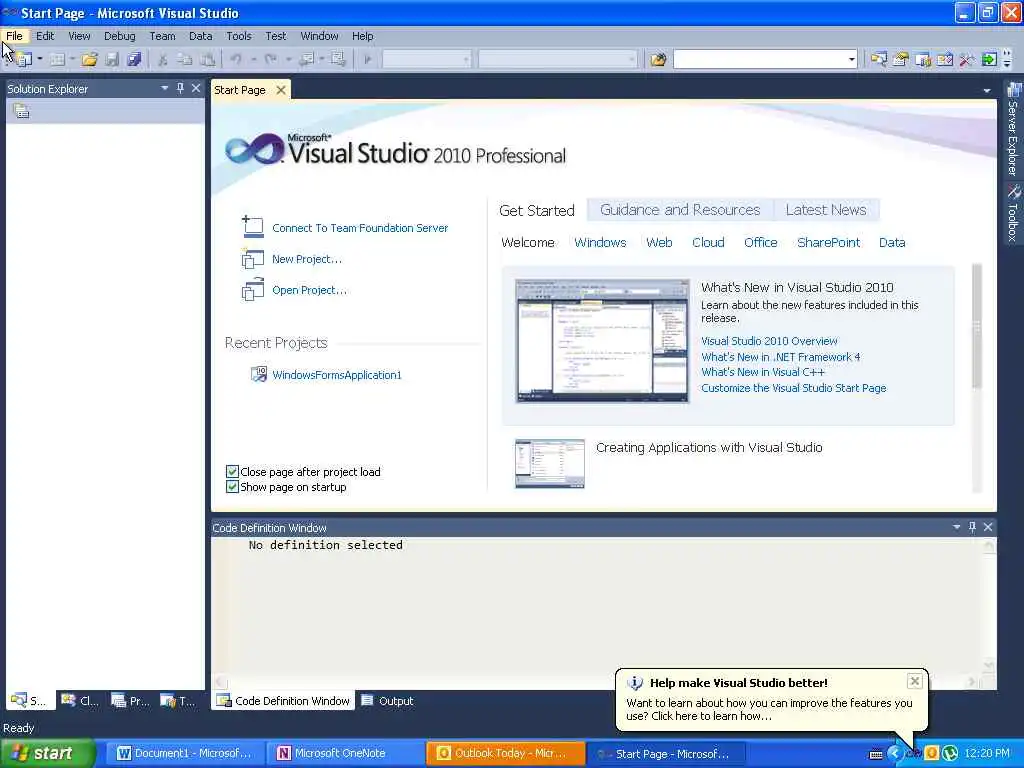Select the Output tab at the bottom
Screen dimensions: 1024x768
[x=389, y=701]
